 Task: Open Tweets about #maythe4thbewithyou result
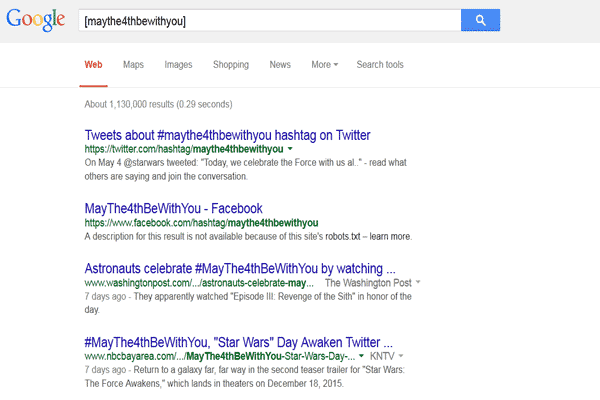227,135
